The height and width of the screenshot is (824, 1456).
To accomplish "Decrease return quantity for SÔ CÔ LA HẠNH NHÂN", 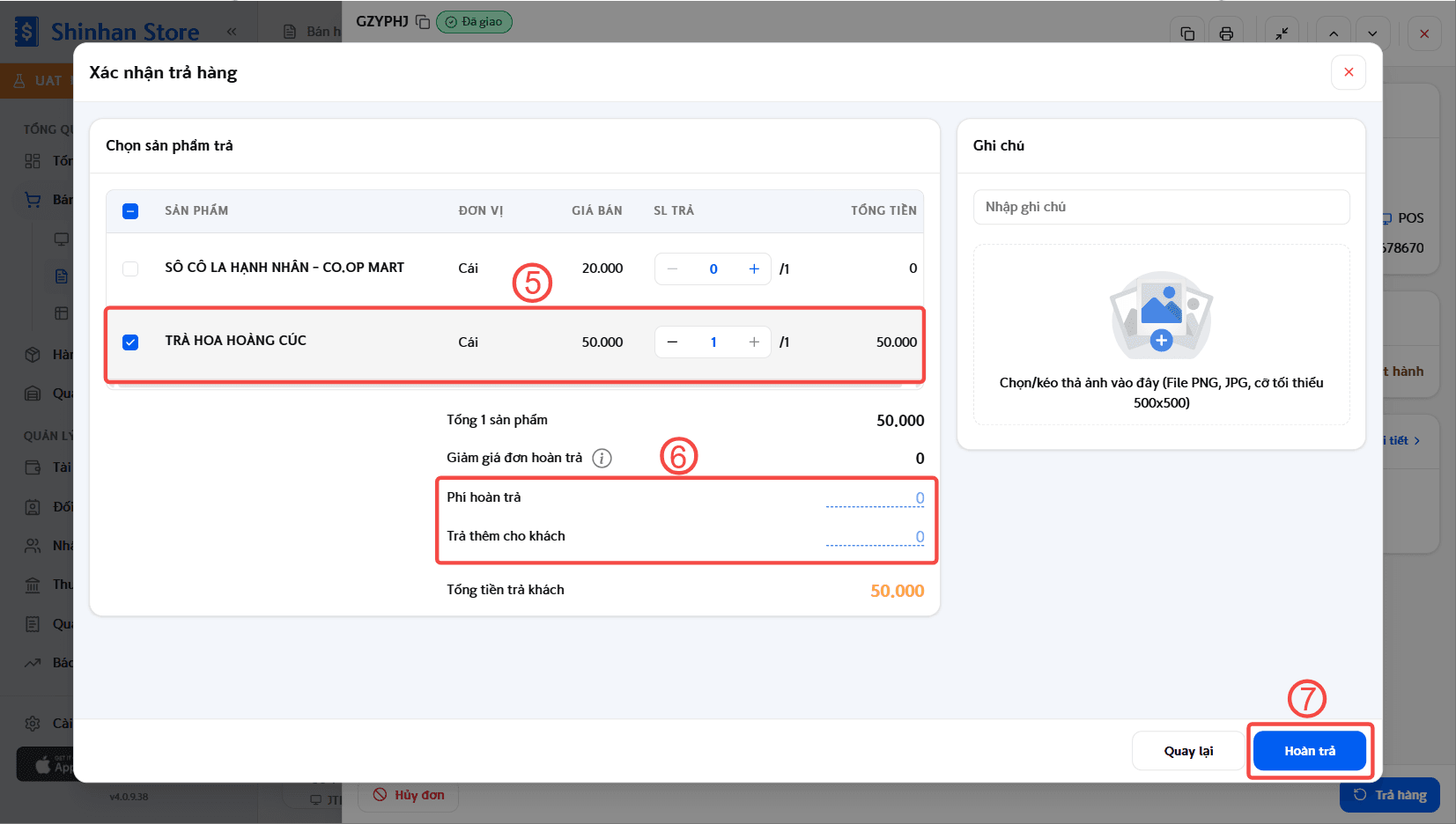I will (x=672, y=269).
